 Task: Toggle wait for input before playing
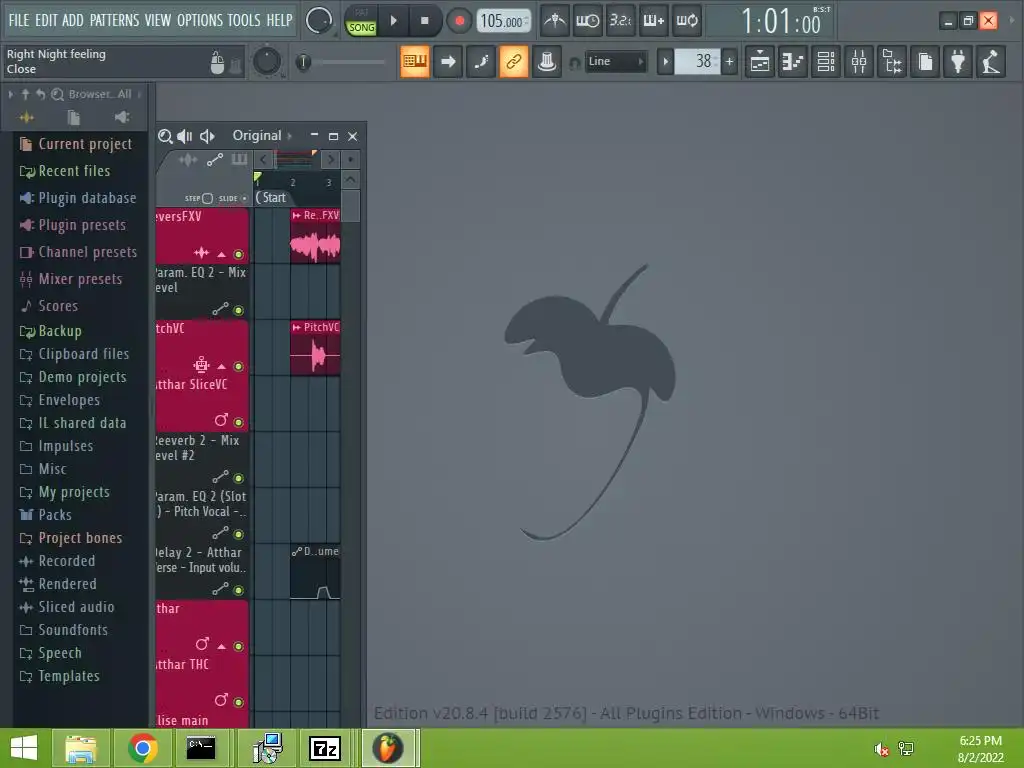pos(587,21)
